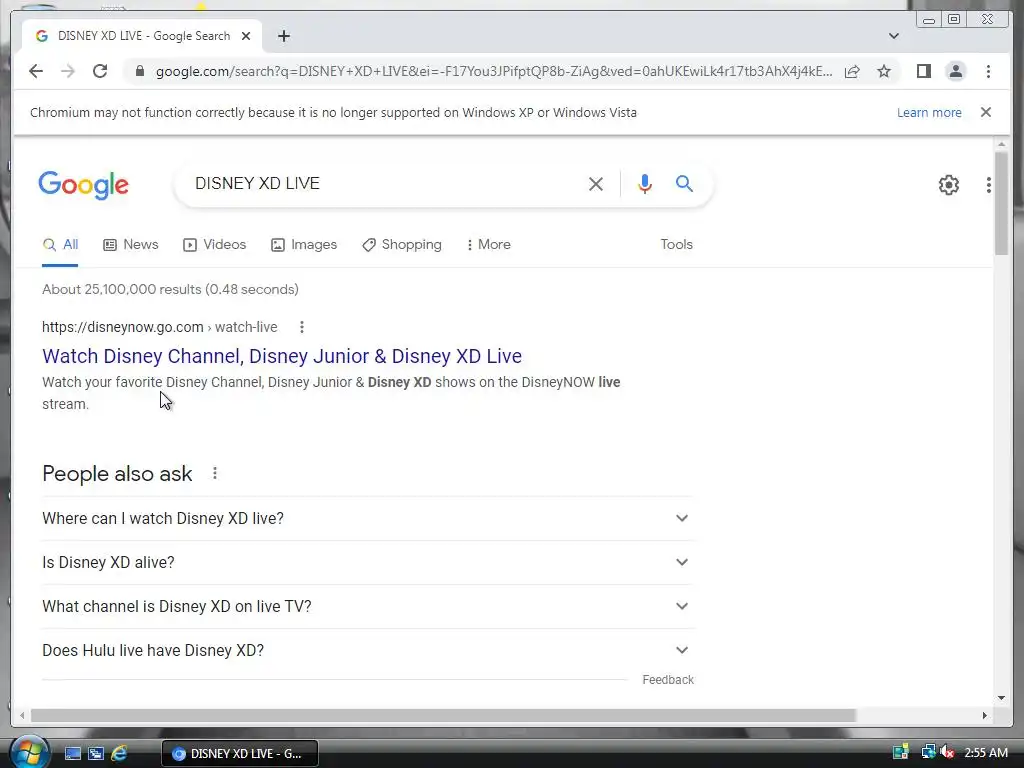Switch to the Shopping tab
The image size is (1024, 768).
coord(402,244)
